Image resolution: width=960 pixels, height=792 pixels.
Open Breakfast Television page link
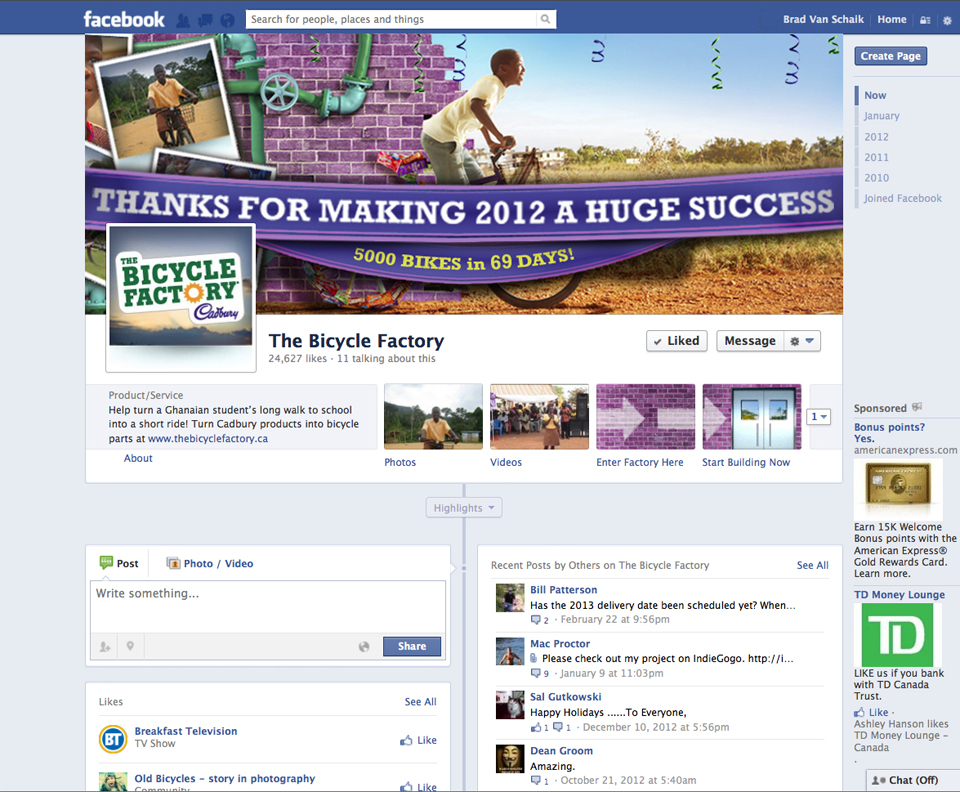186,731
